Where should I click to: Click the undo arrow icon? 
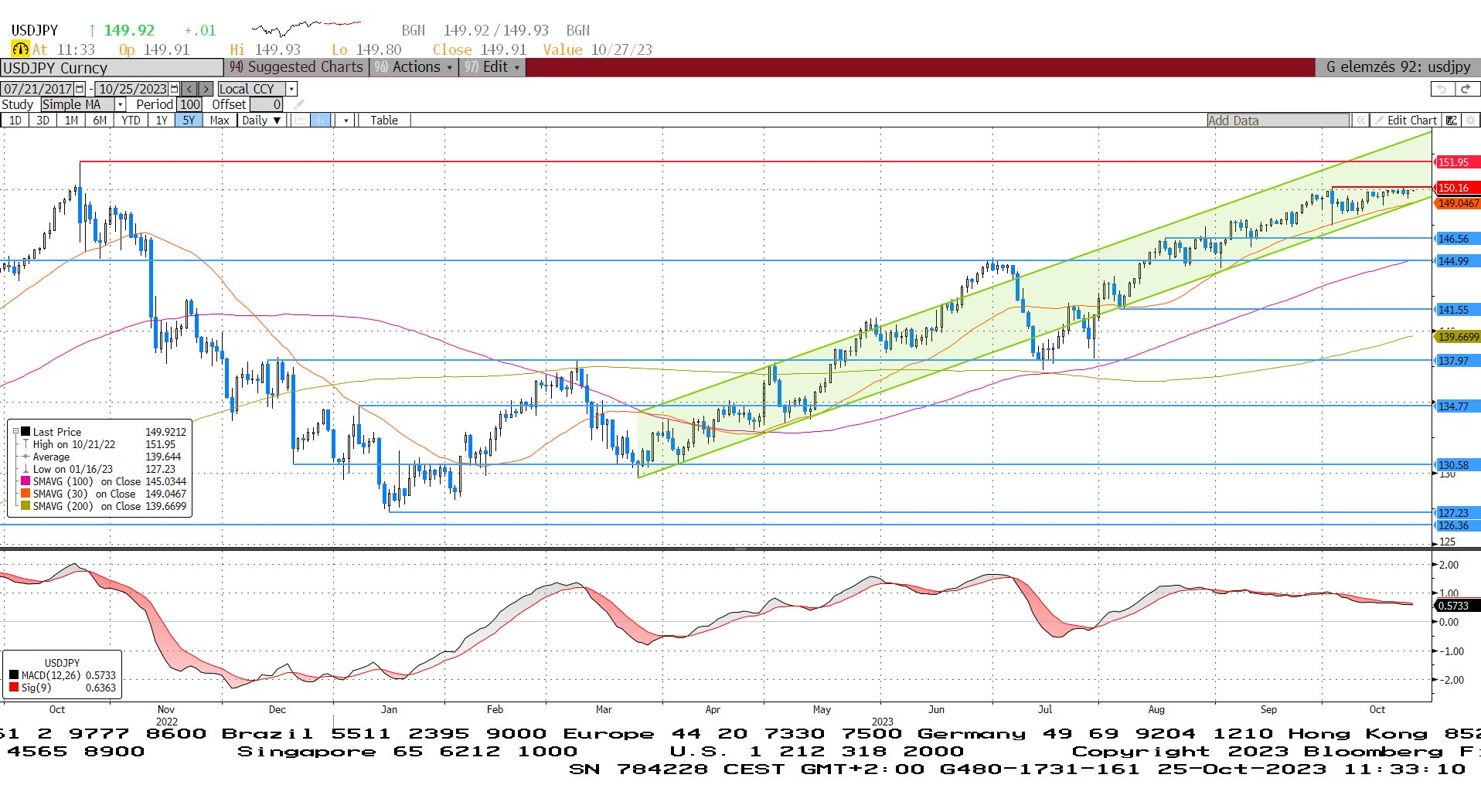point(1442,89)
